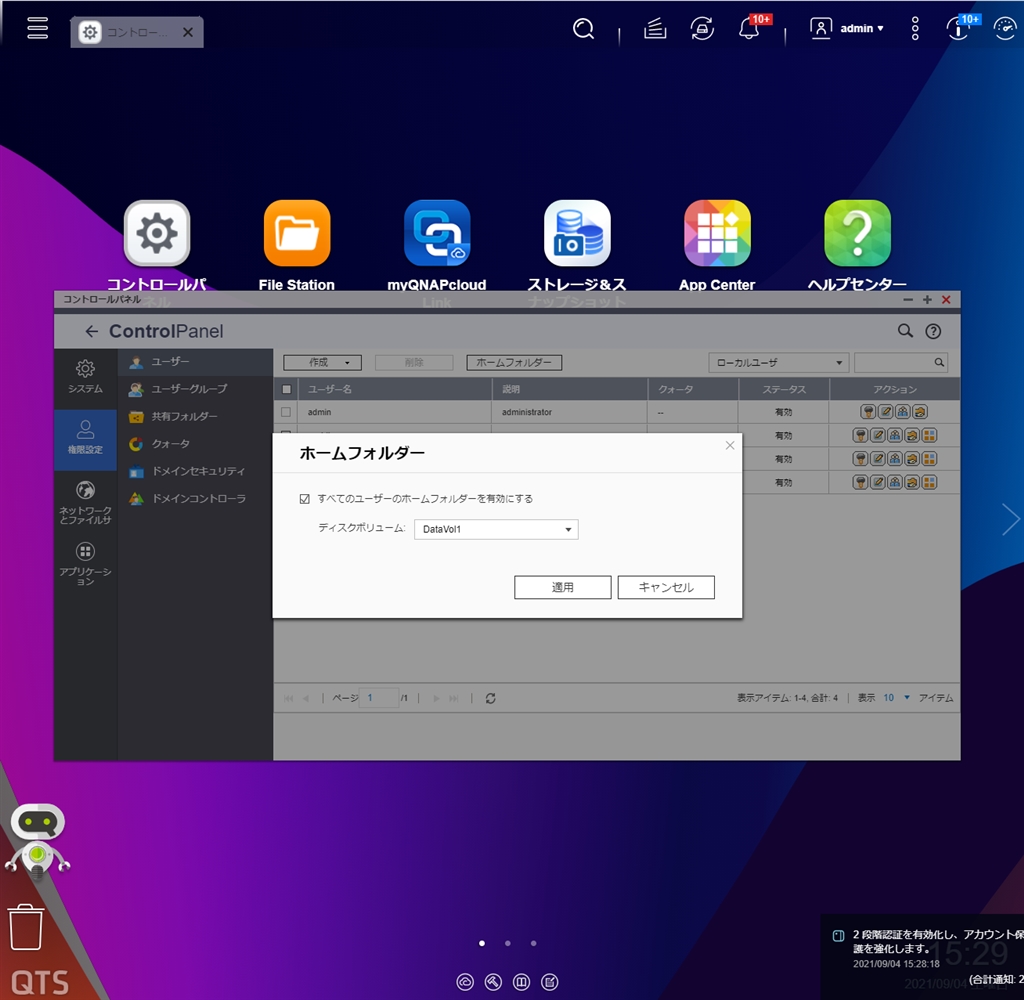
Task: Open the desktop trash can
Action: point(26,926)
